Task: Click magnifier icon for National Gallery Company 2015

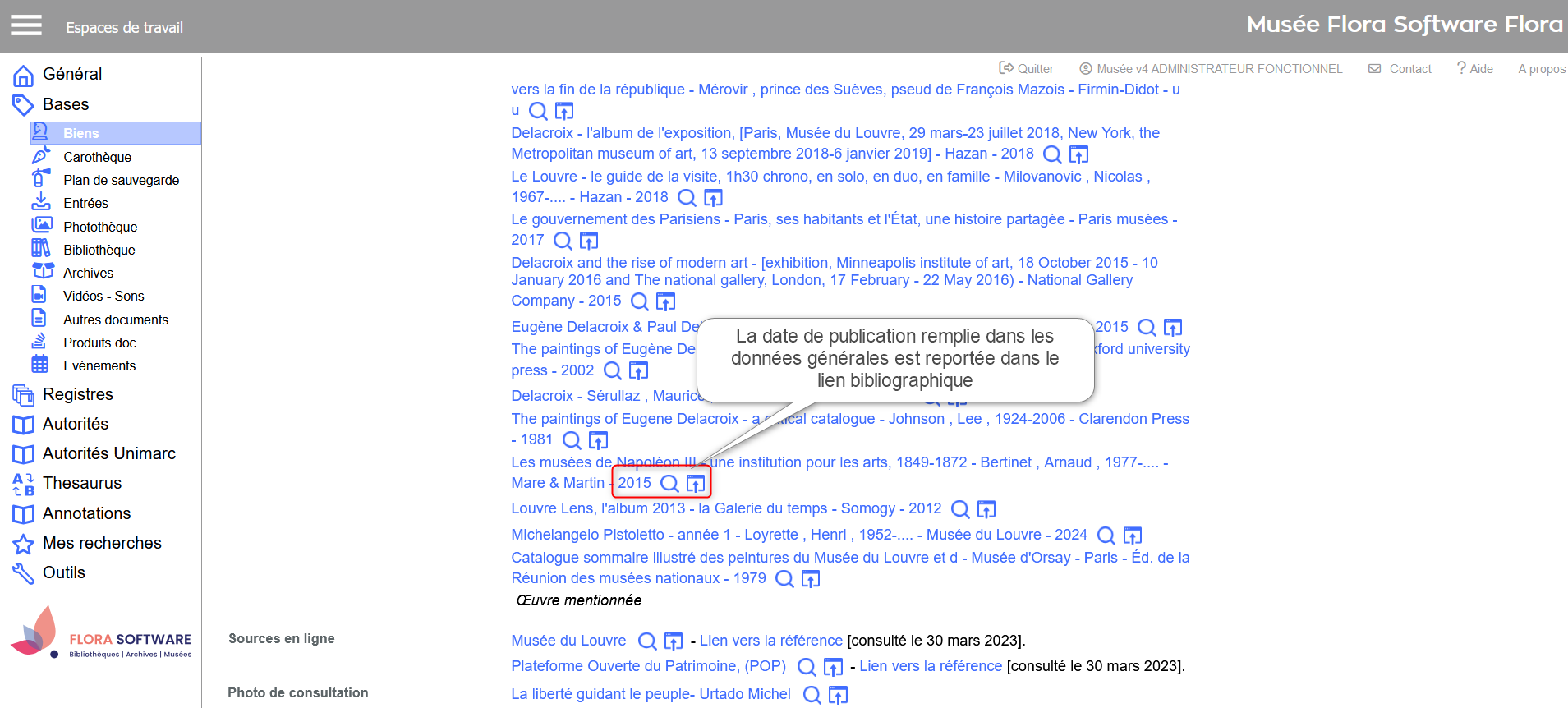Action: point(639,301)
